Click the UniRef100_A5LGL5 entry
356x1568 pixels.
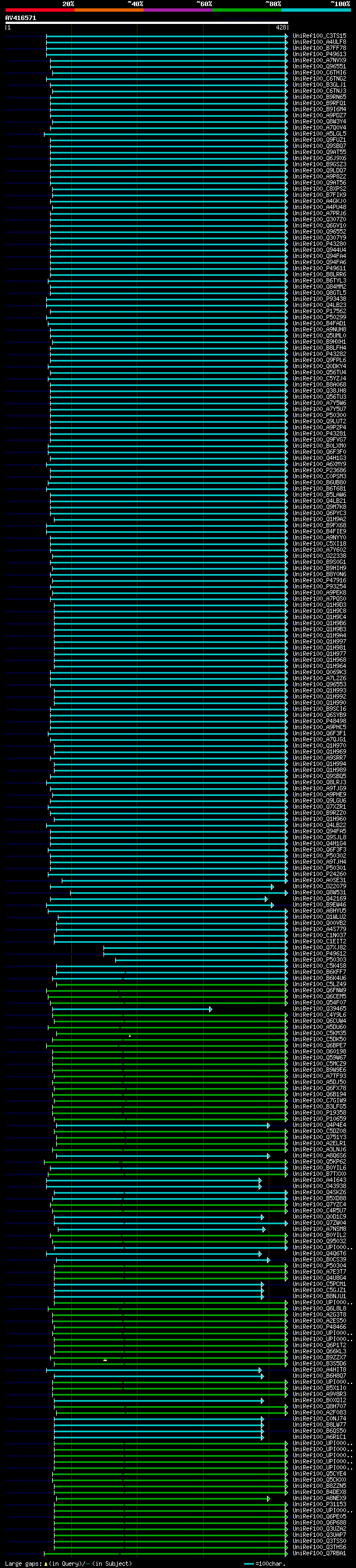tap(319, 134)
